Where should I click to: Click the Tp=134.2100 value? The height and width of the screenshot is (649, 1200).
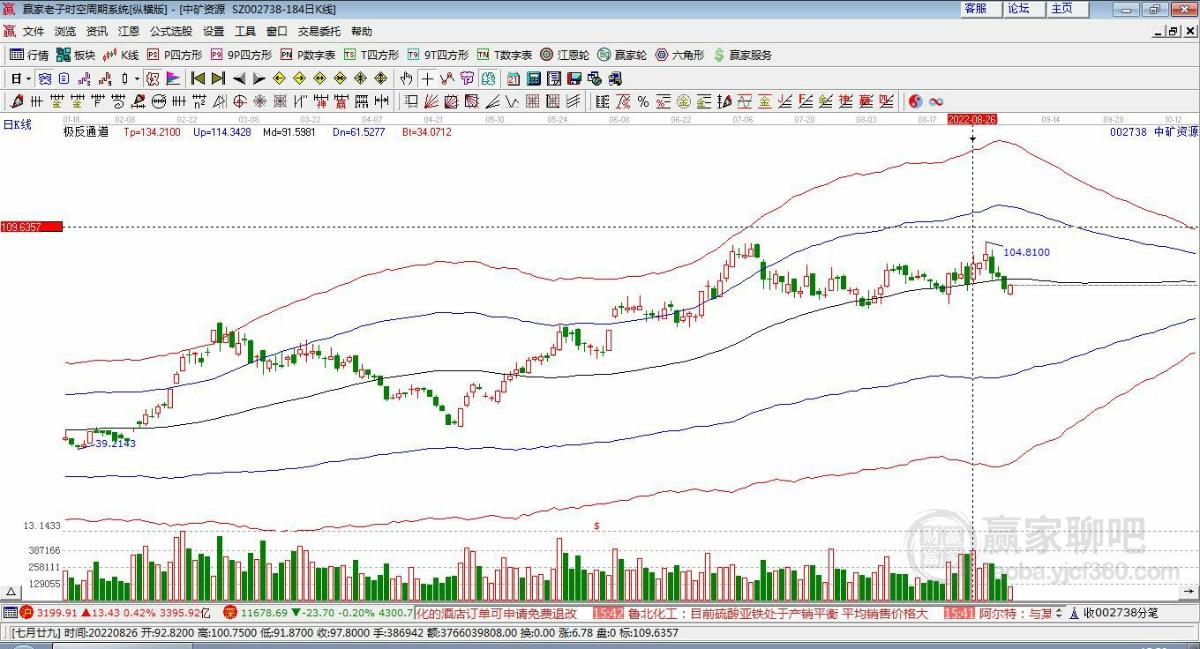[152, 131]
